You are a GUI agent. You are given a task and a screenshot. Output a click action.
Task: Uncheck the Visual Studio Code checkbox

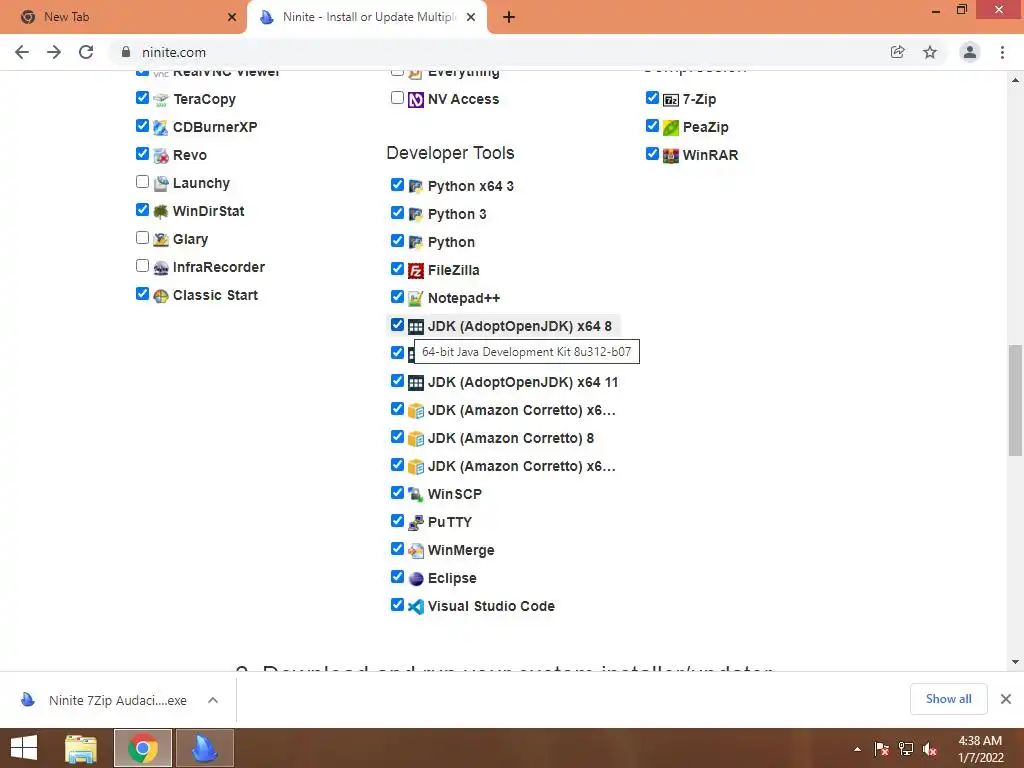click(397, 605)
